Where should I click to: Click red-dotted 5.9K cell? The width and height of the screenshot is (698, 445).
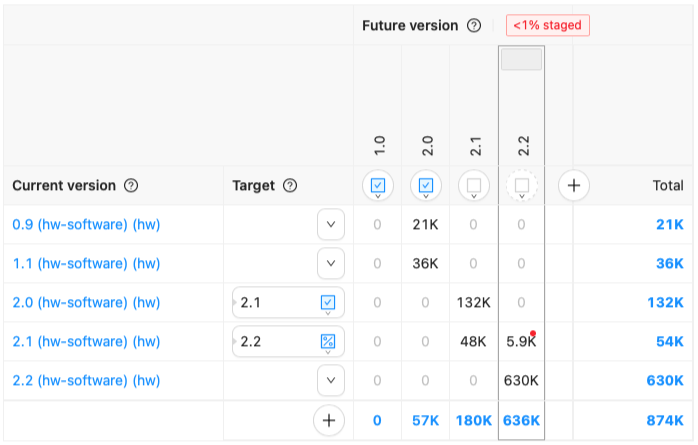click(521, 341)
